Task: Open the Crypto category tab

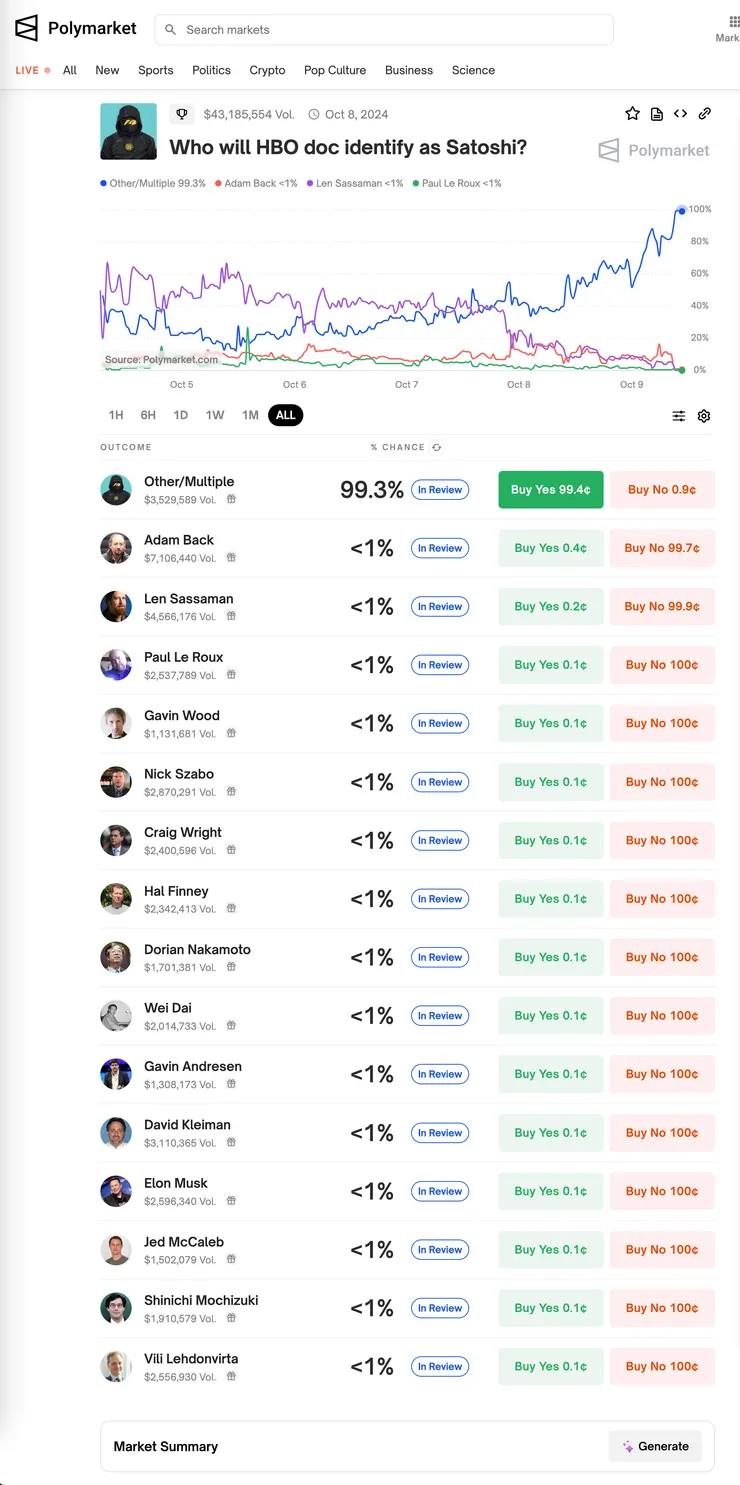Action: coord(267,70)
